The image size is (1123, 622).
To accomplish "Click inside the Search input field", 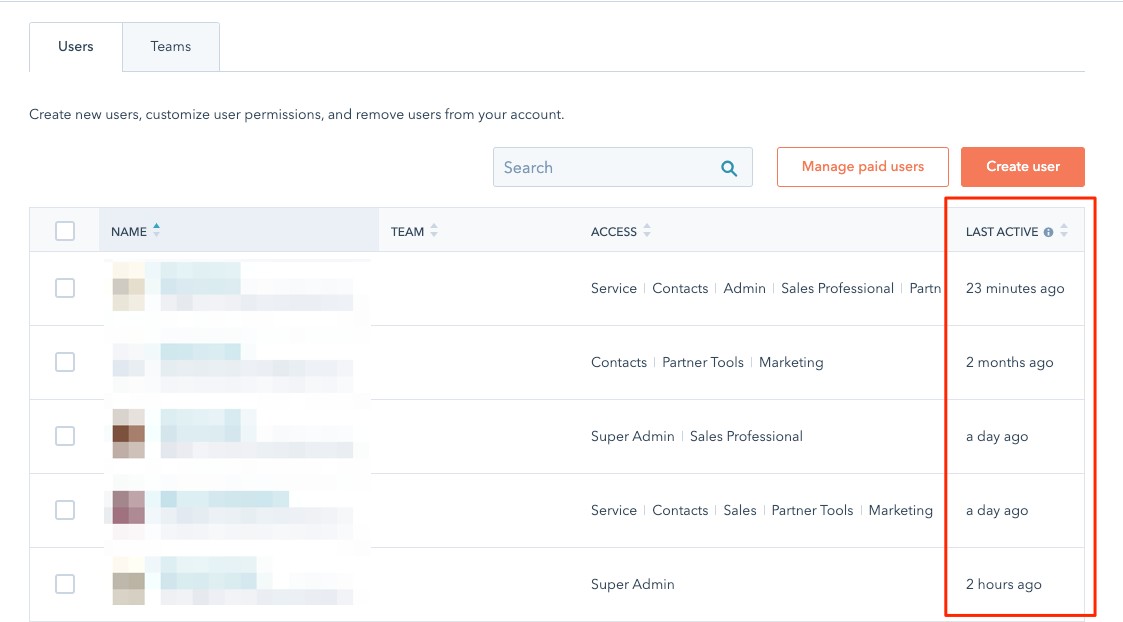I will coord(600,167).
